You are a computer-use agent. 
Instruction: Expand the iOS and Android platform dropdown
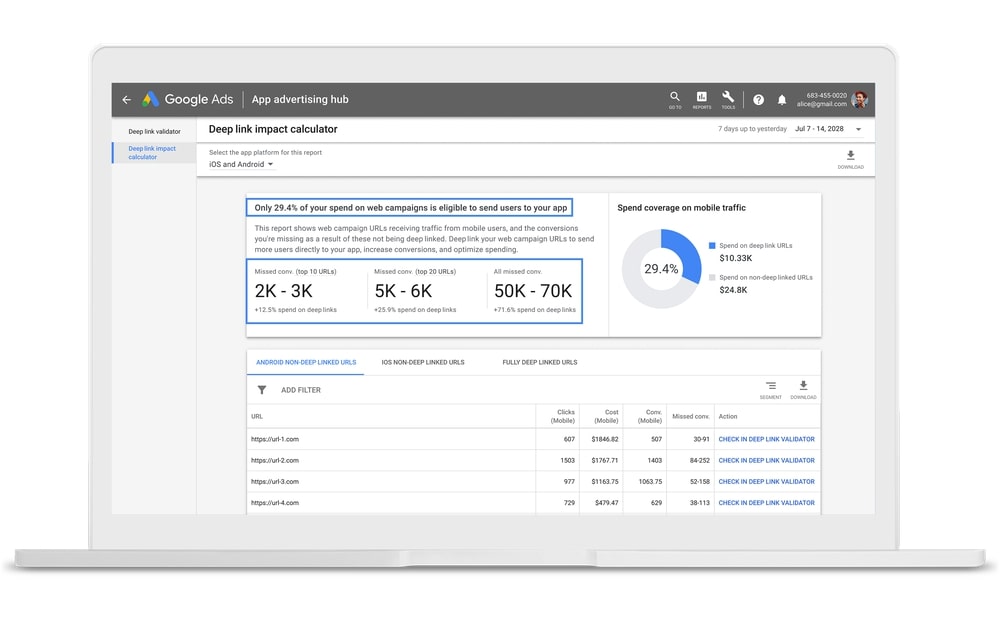coord(241,164)
